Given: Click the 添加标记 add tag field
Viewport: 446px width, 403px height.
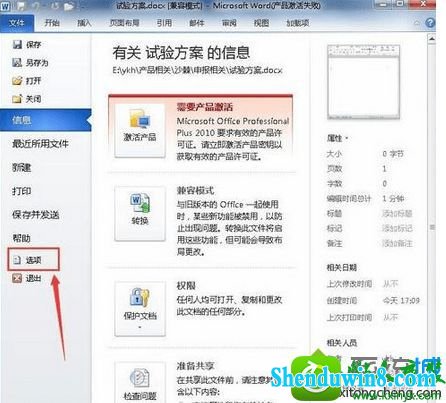Looking at the screenshot, I should (397, 228).
